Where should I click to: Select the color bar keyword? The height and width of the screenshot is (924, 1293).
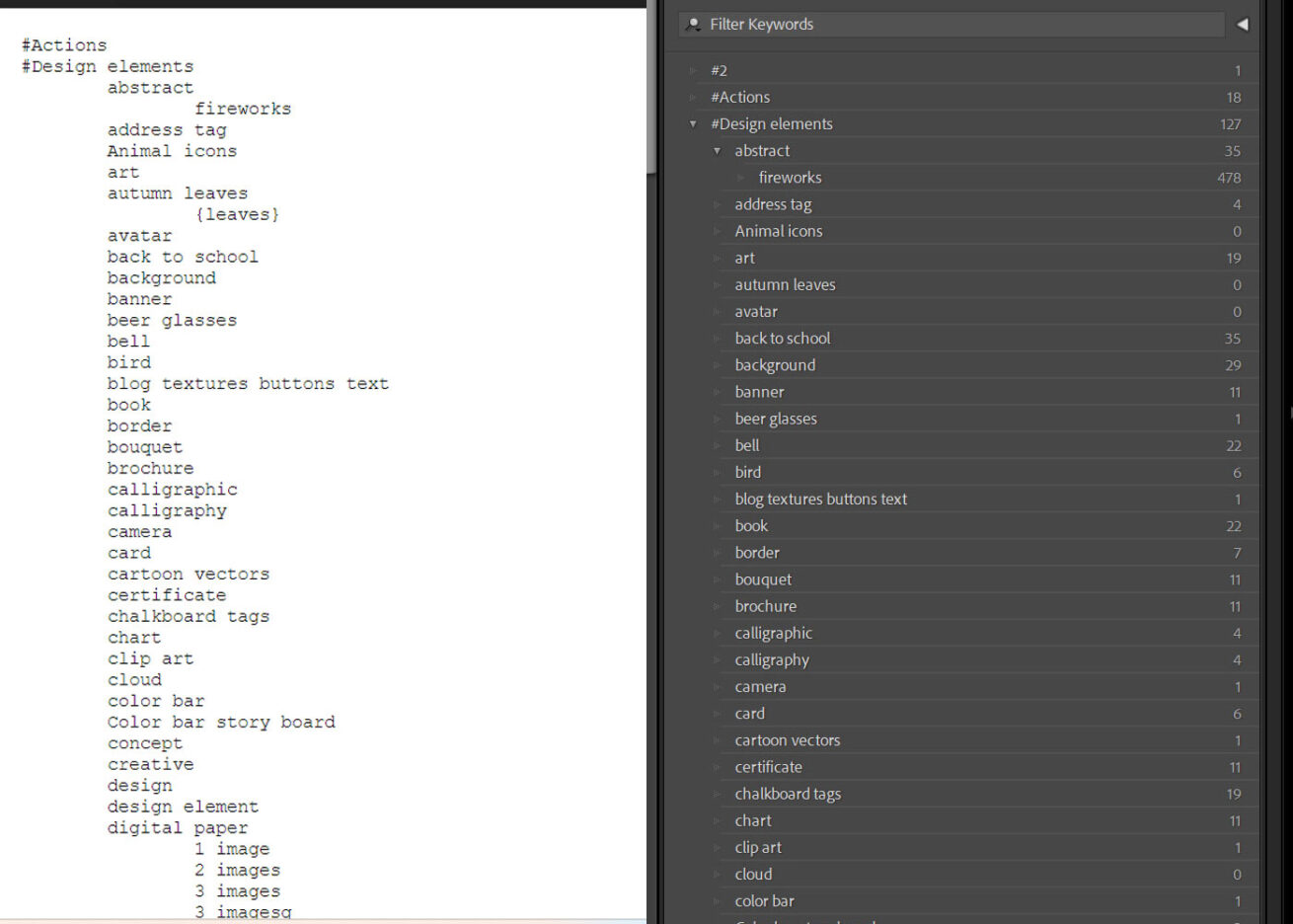pos(764,901)
